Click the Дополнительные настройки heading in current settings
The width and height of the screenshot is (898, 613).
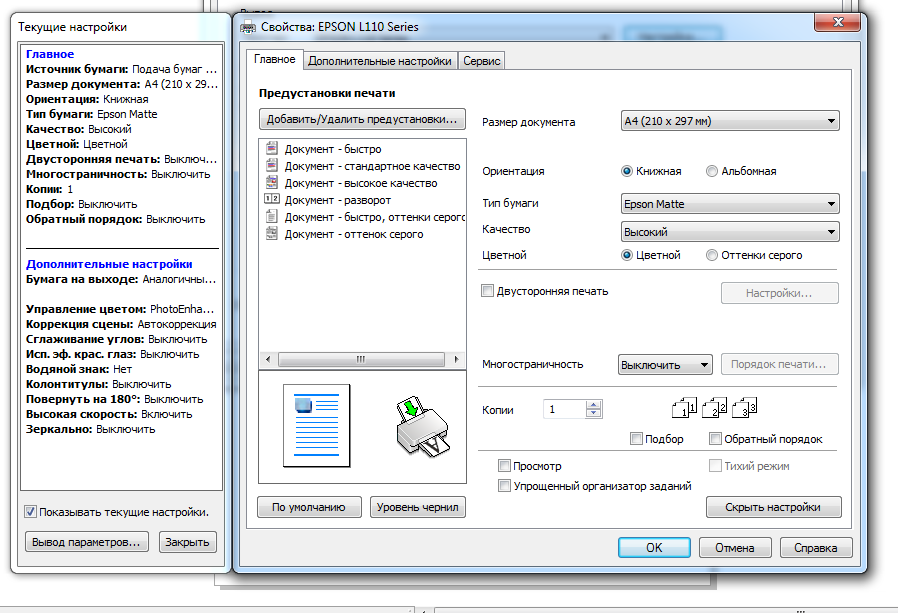[109, 264]
